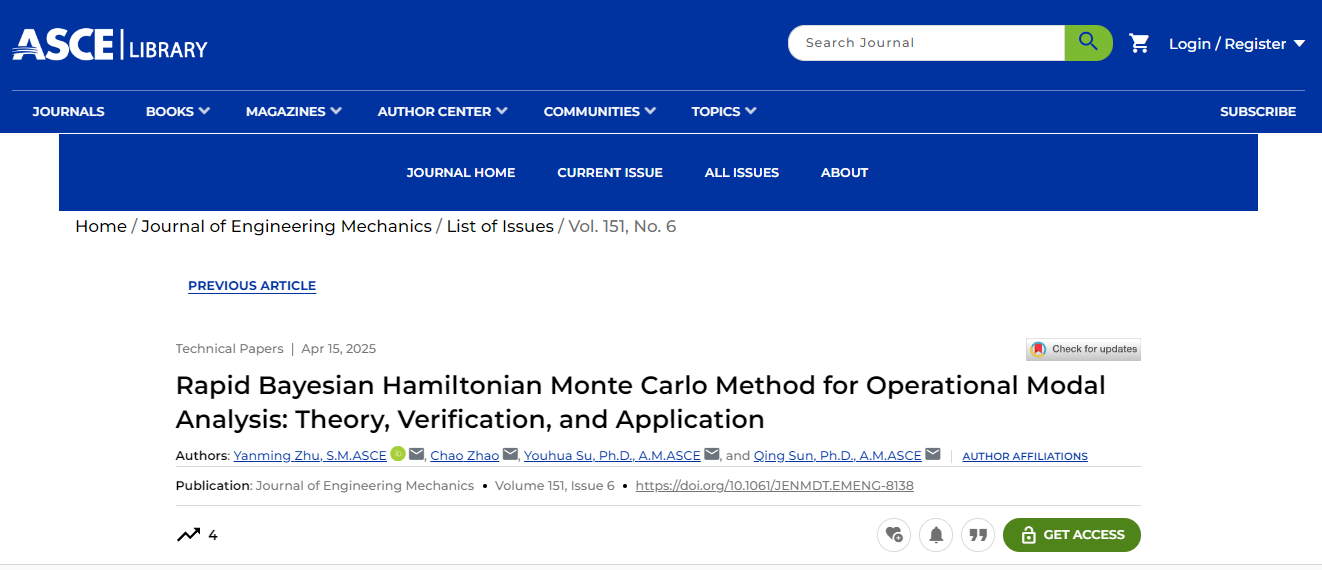The image size is (1322, 570).
Task: Click the quotation mark cite icon
Action: point(978,535)
